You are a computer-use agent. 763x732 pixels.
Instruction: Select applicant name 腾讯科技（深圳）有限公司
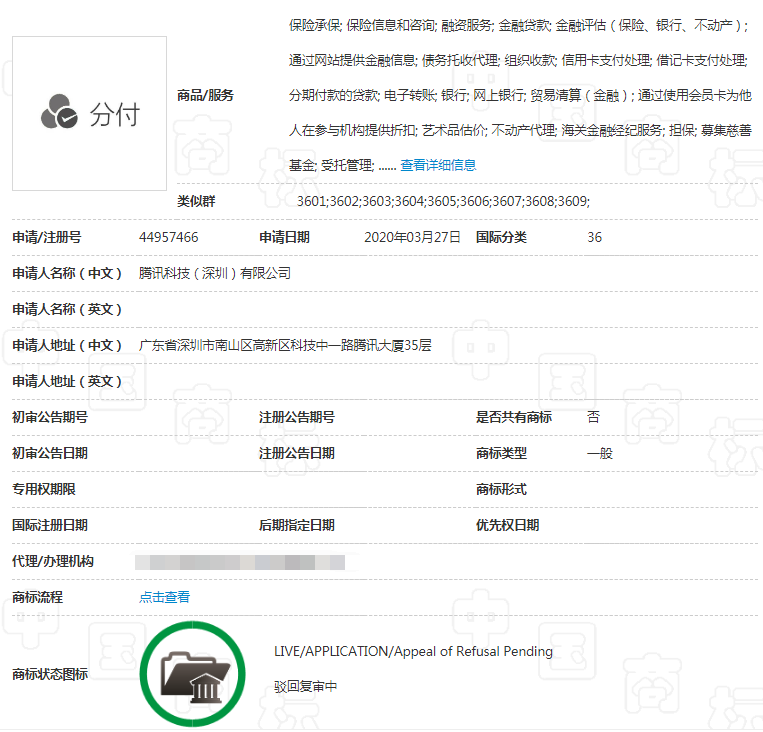click(215, 274)
